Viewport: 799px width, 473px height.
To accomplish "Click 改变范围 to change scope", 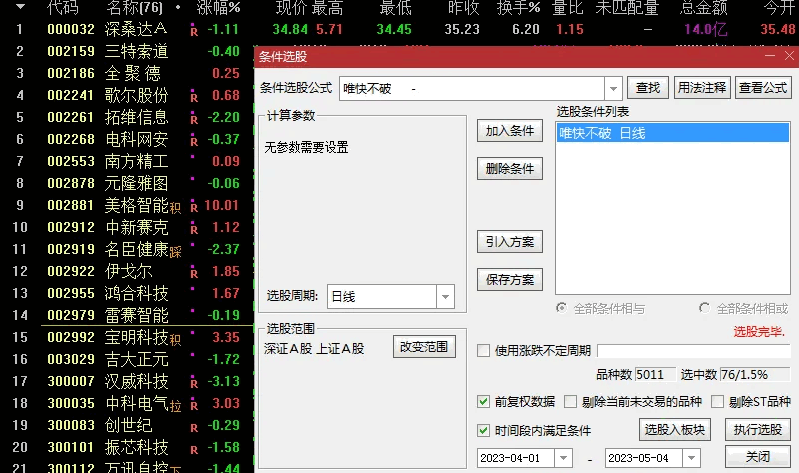I will coord(424,347).
